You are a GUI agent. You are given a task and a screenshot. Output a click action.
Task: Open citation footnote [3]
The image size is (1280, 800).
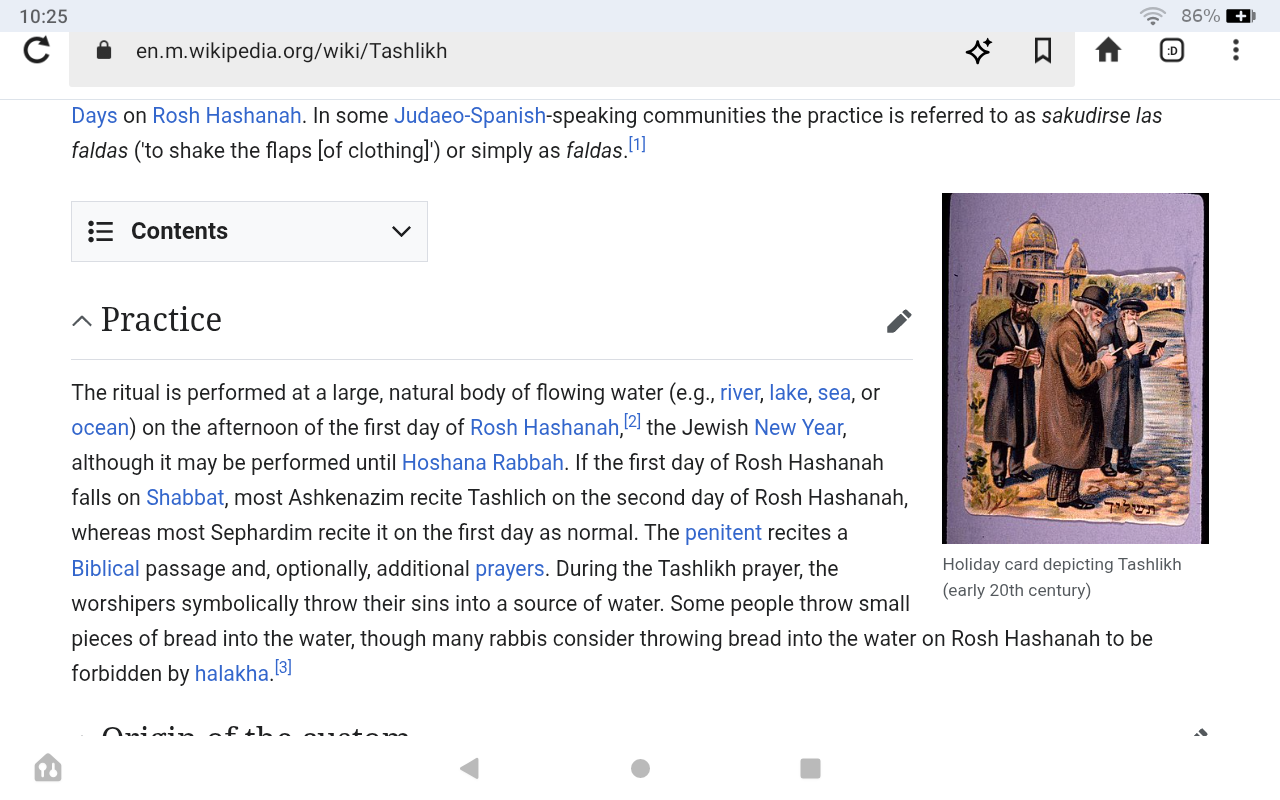coord(283,667)
